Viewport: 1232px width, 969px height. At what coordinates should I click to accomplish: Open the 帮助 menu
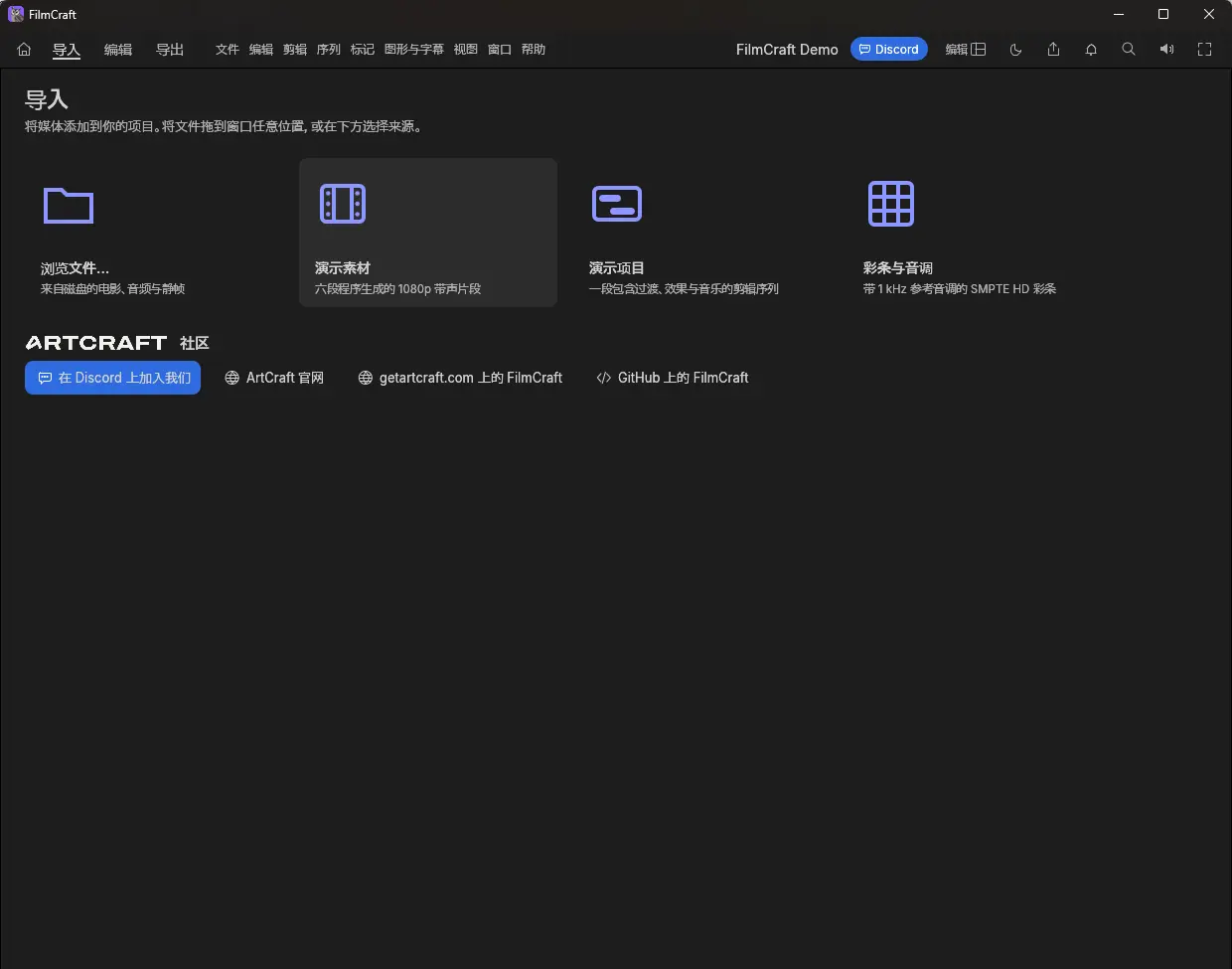coord(534,49)
